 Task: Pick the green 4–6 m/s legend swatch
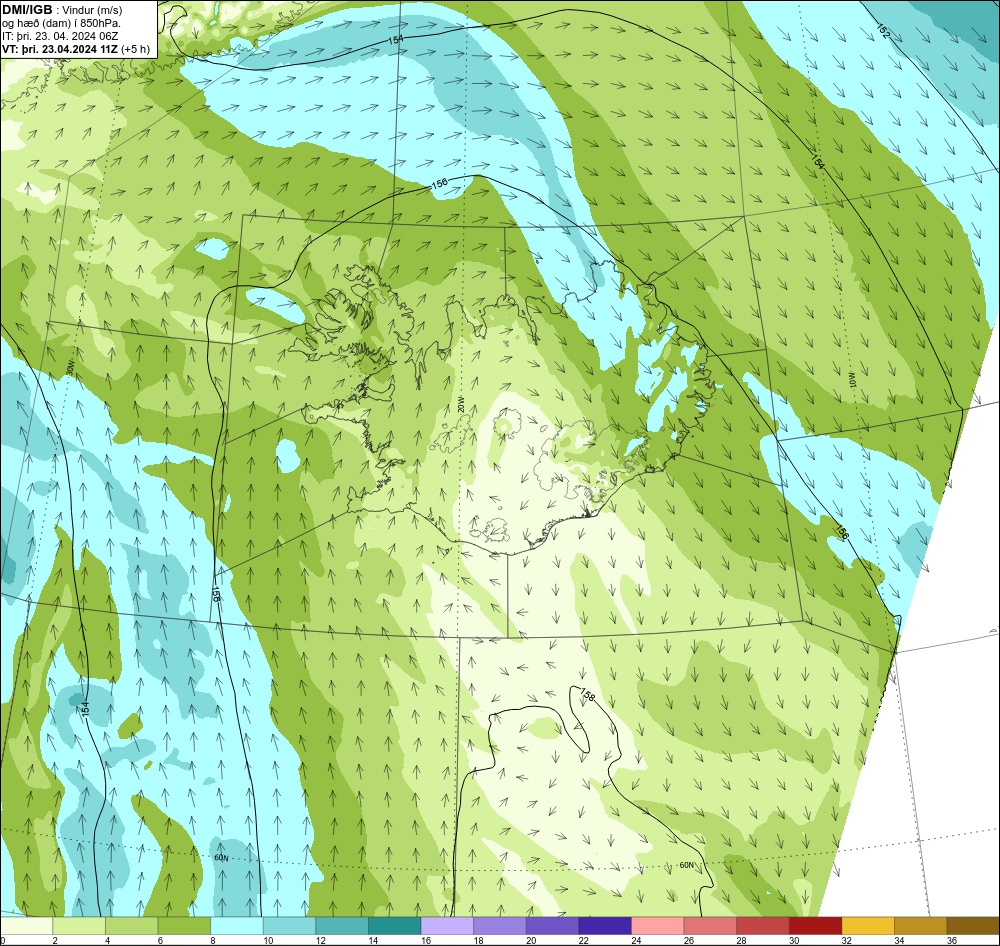click(x=132, y=926)
